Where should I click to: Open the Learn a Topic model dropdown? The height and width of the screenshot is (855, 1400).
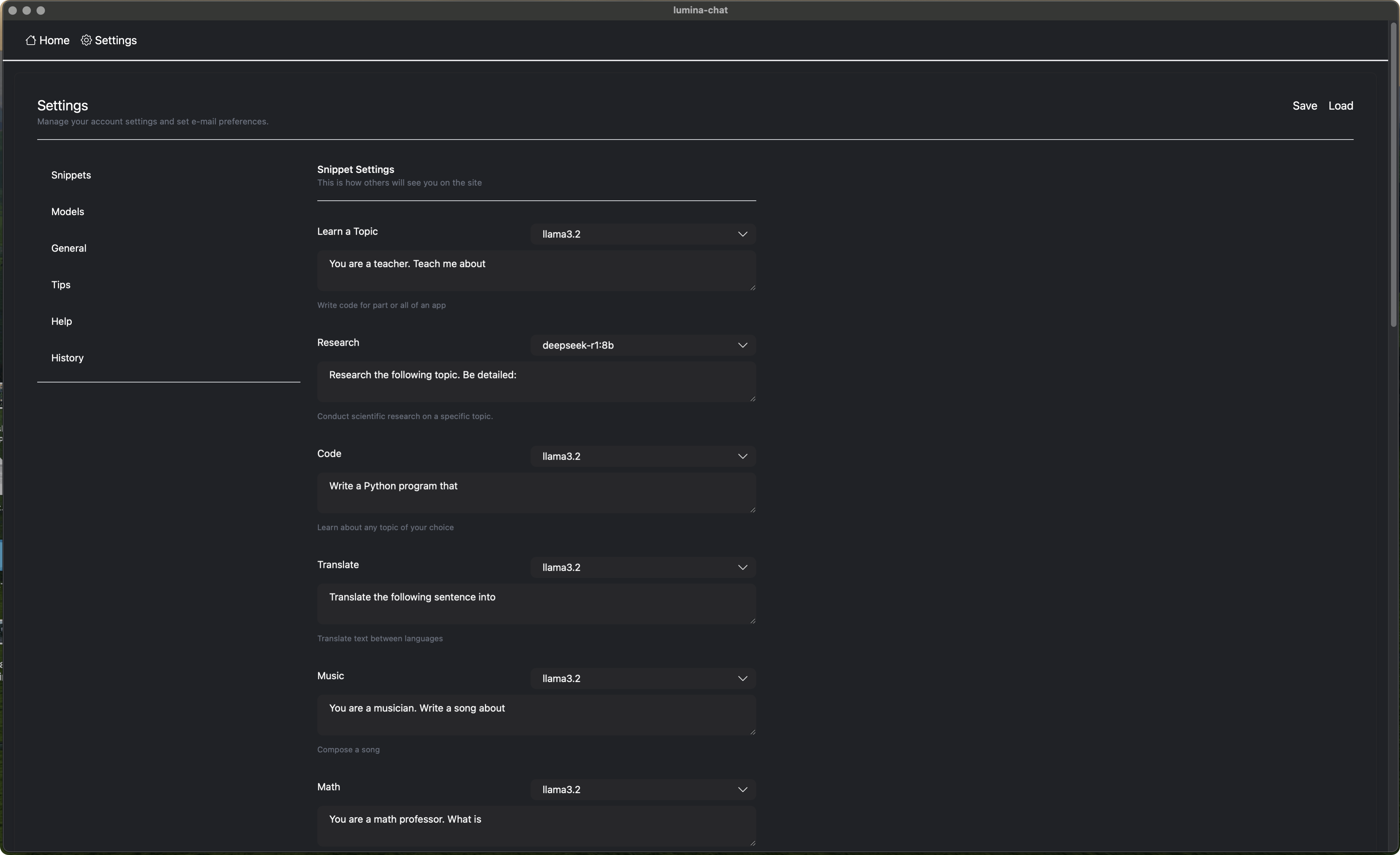click(x=643, y=234)
